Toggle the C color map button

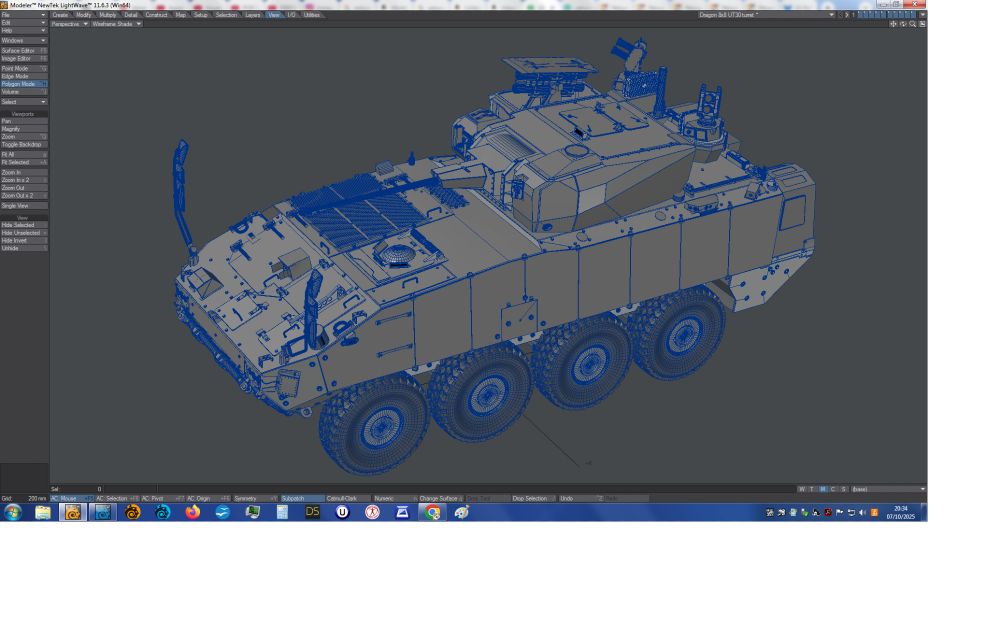[833, 489]
